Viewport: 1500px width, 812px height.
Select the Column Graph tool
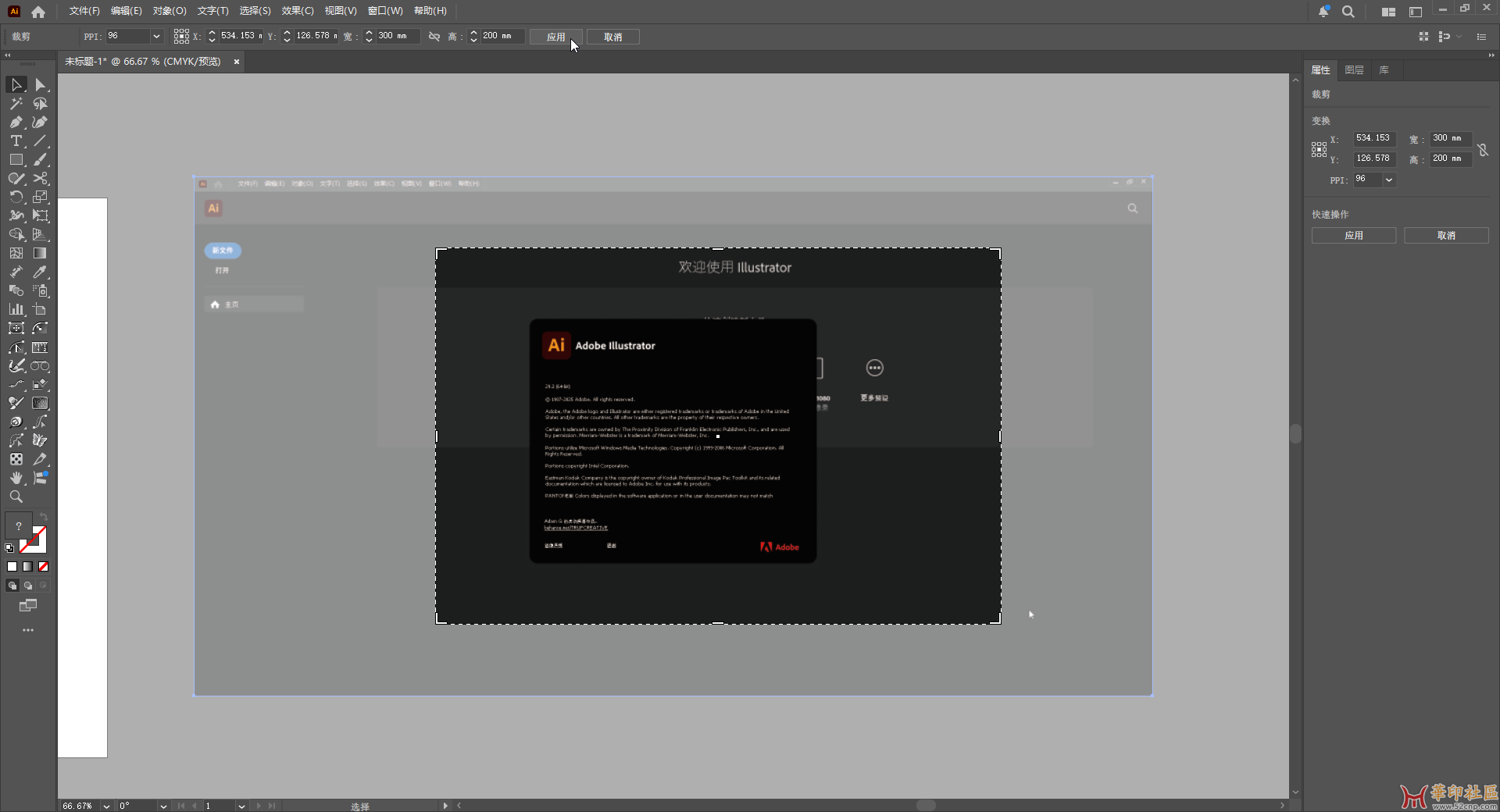(16, 309)
